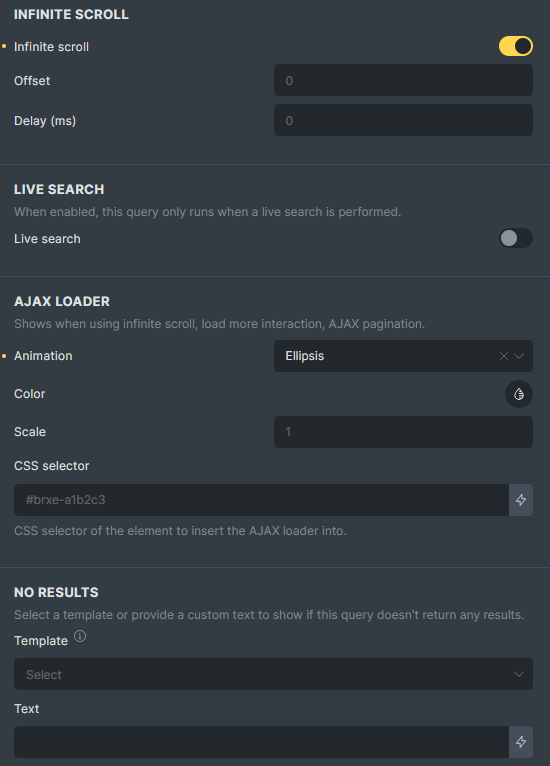Image resolution: width=550 pixels, height=766 pixels.
Task: Click the AJAX LOADER section heading
Action: 62,301
